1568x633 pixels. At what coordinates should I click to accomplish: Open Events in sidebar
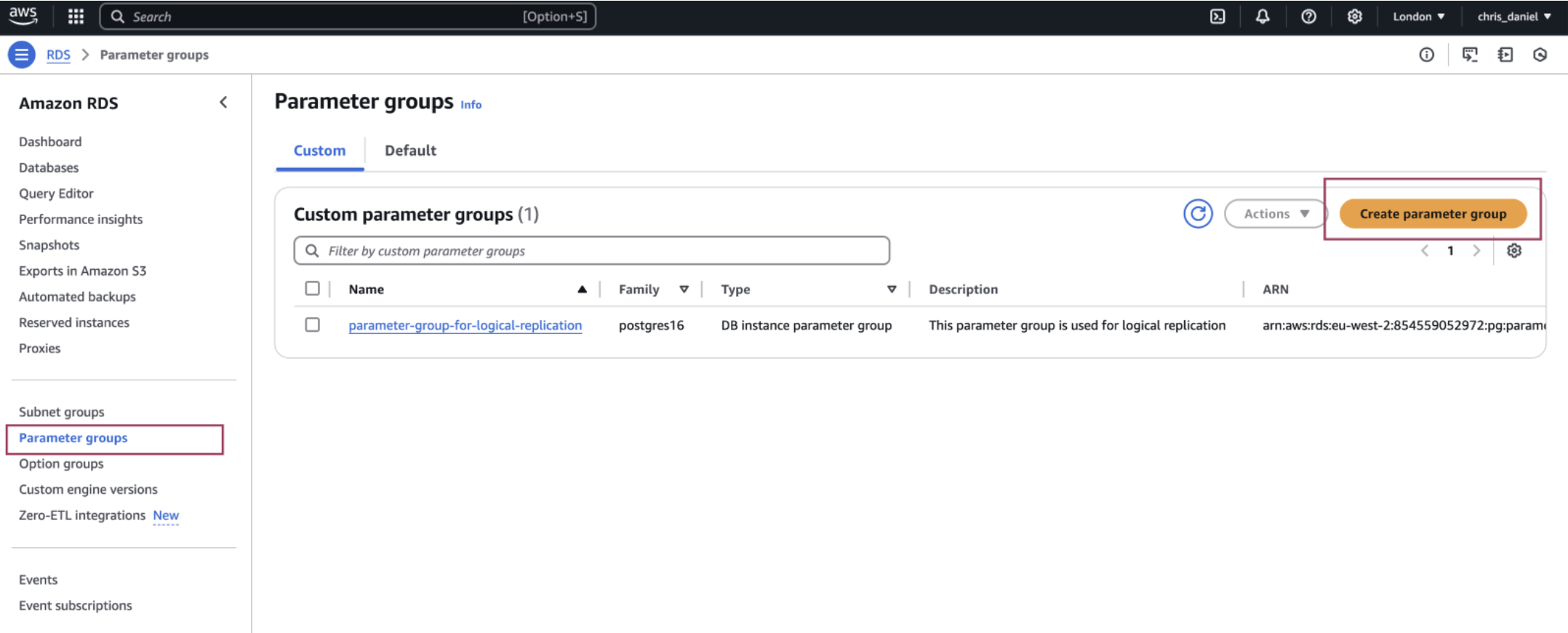38,580
